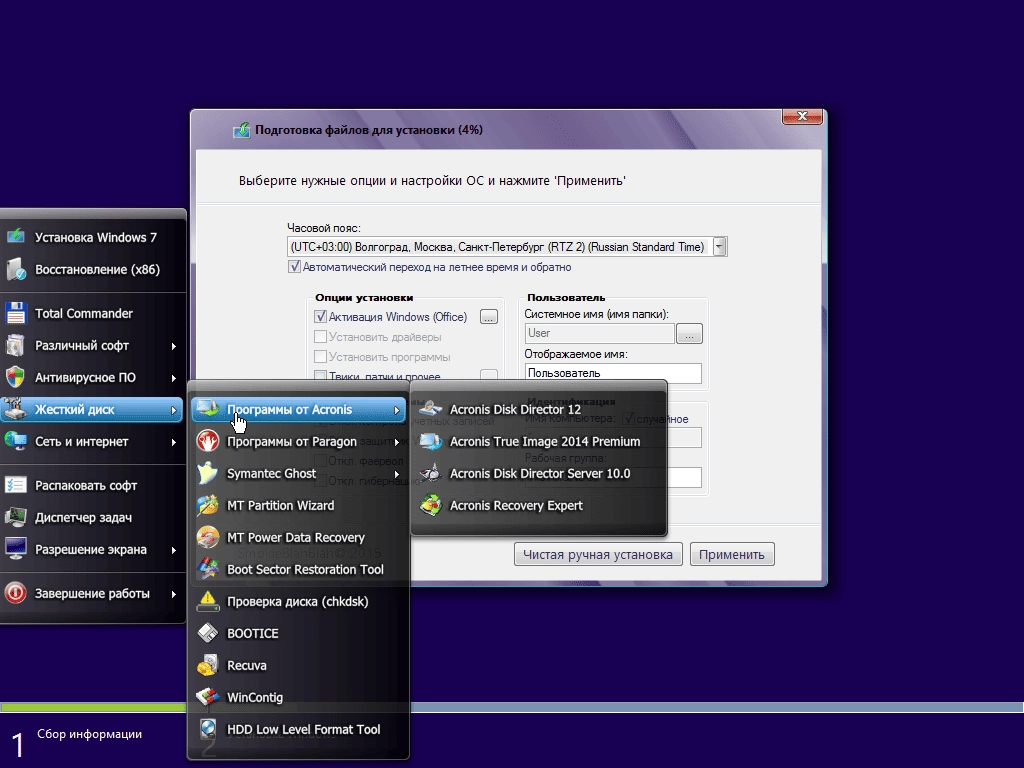Click the Программы от Paragon red icon
Image resolution: width=1024 pixels, height=768 pixels.
(208, 441)
